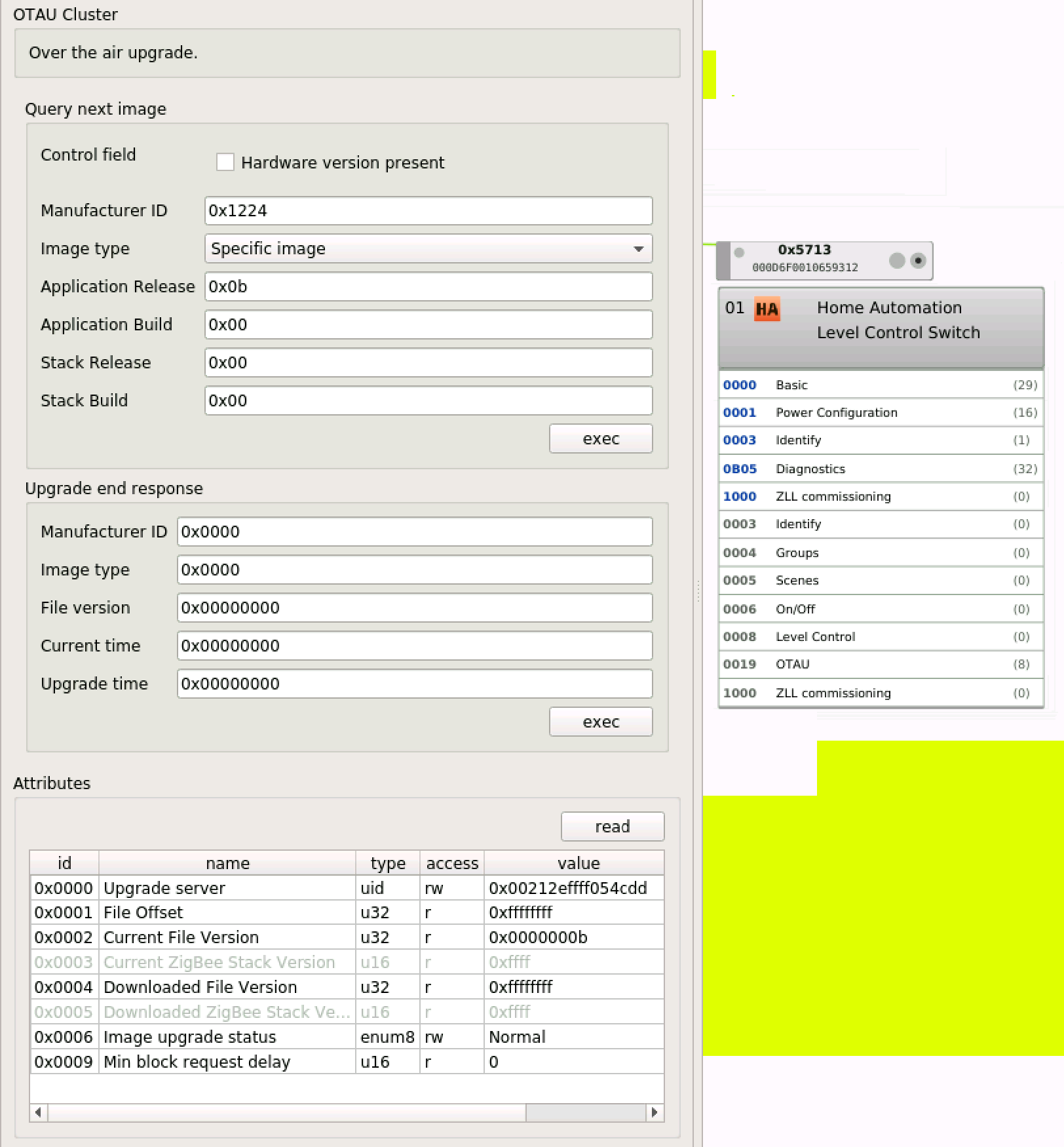The height and width of the screenshot is (1147, 1064).
Task: Open the Power Configuration cluster
Action: (881, 412)
